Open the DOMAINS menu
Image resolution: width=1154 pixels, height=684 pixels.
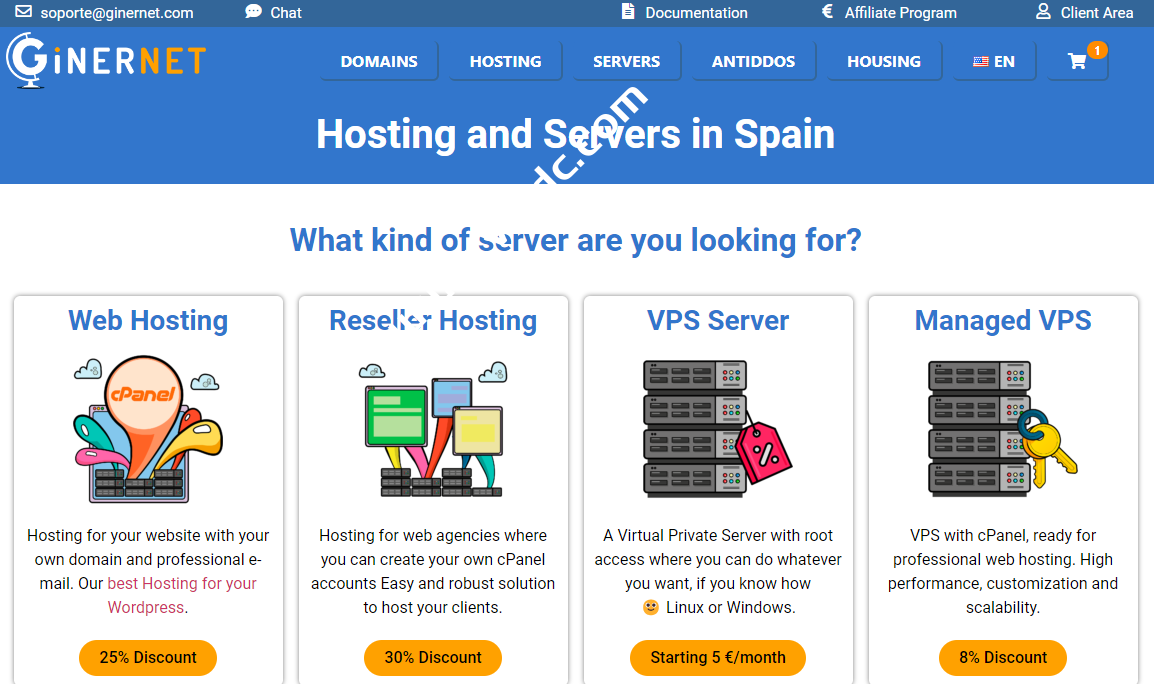coord(379,61)
